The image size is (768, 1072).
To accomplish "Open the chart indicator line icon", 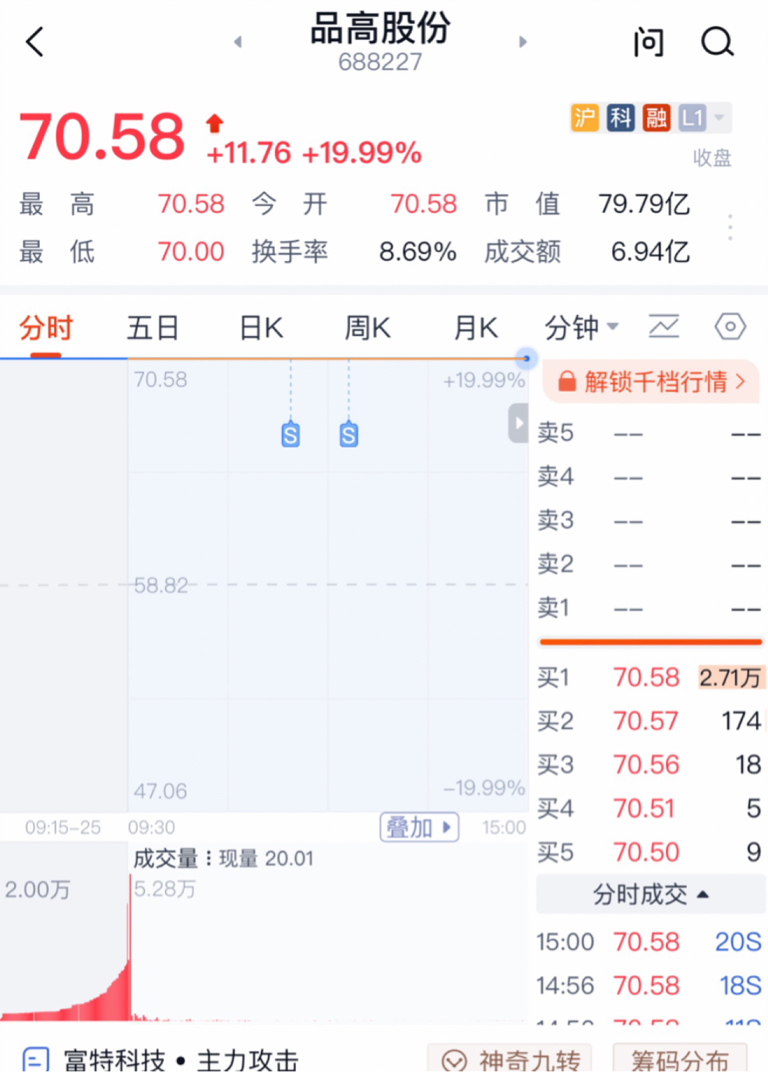I will [664, 326].
